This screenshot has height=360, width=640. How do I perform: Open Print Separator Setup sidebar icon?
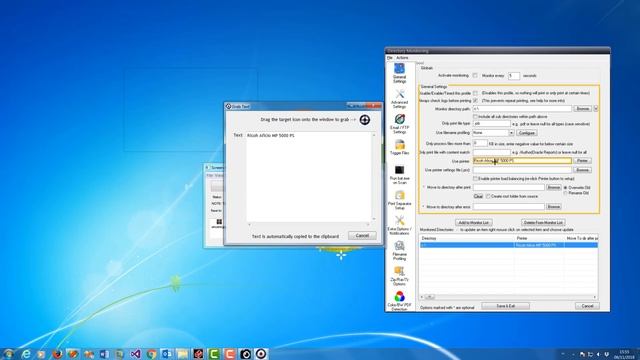(x=399, y=200)
